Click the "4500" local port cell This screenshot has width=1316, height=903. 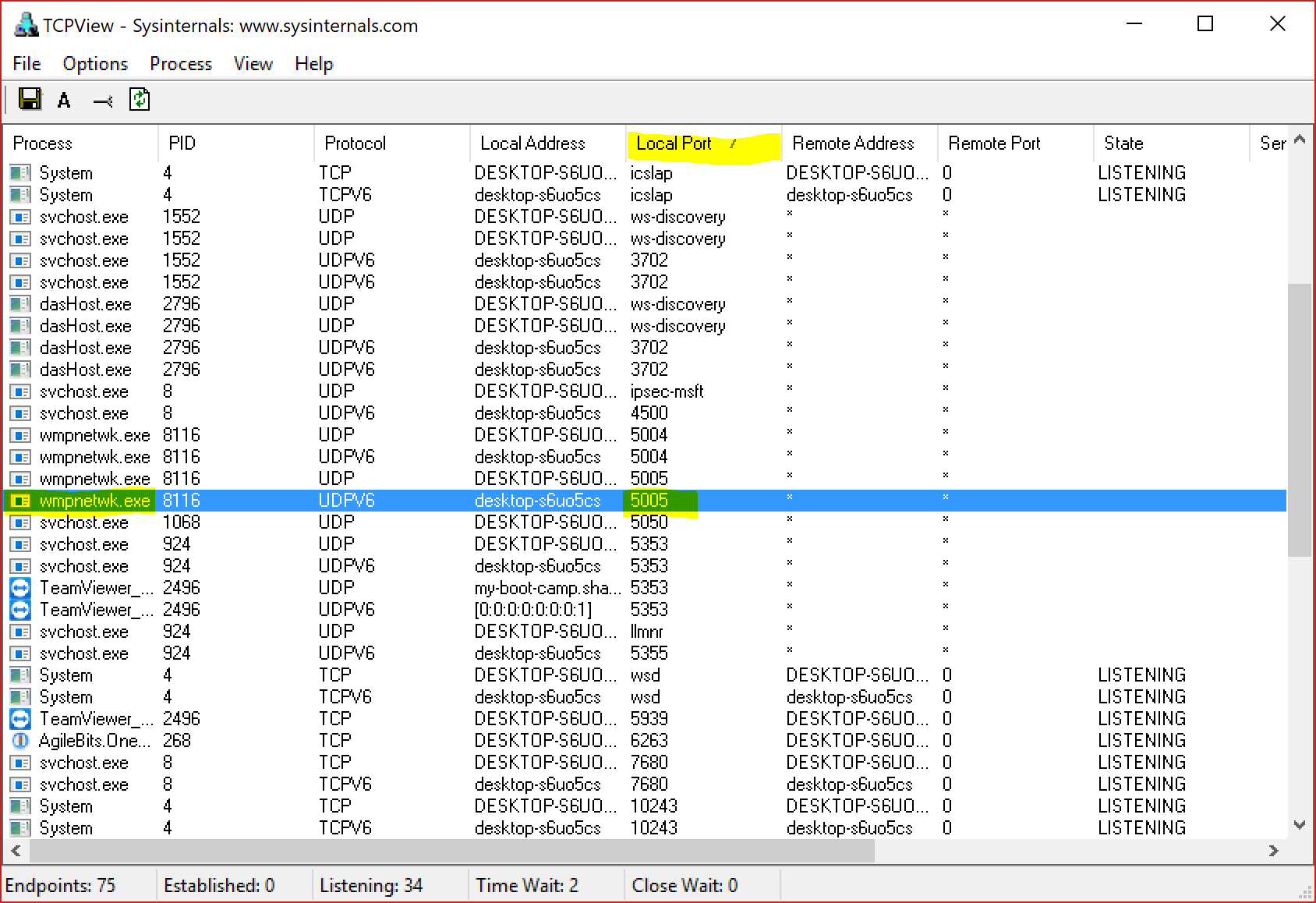649,413
